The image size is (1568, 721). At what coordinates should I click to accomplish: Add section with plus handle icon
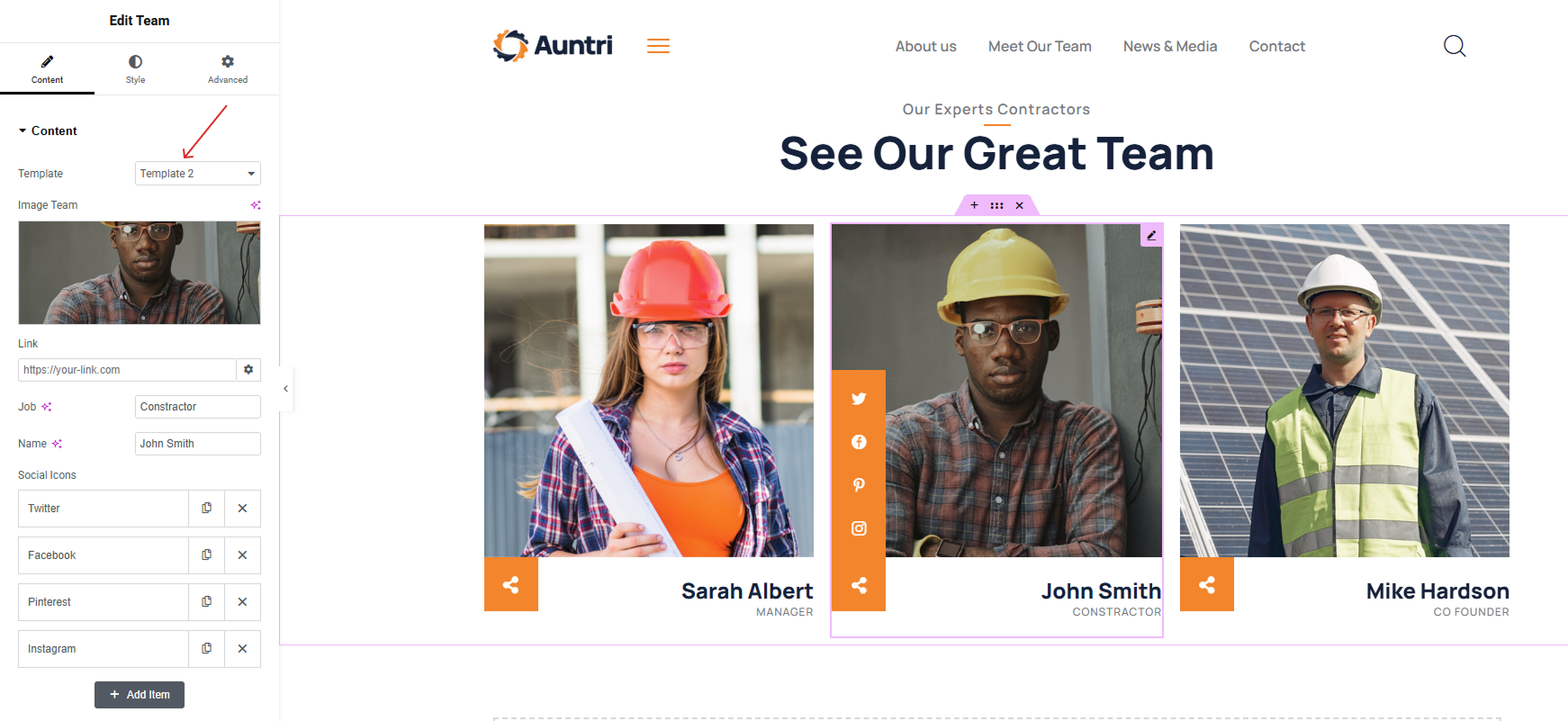pyautogui.click(x=974, y=205)
